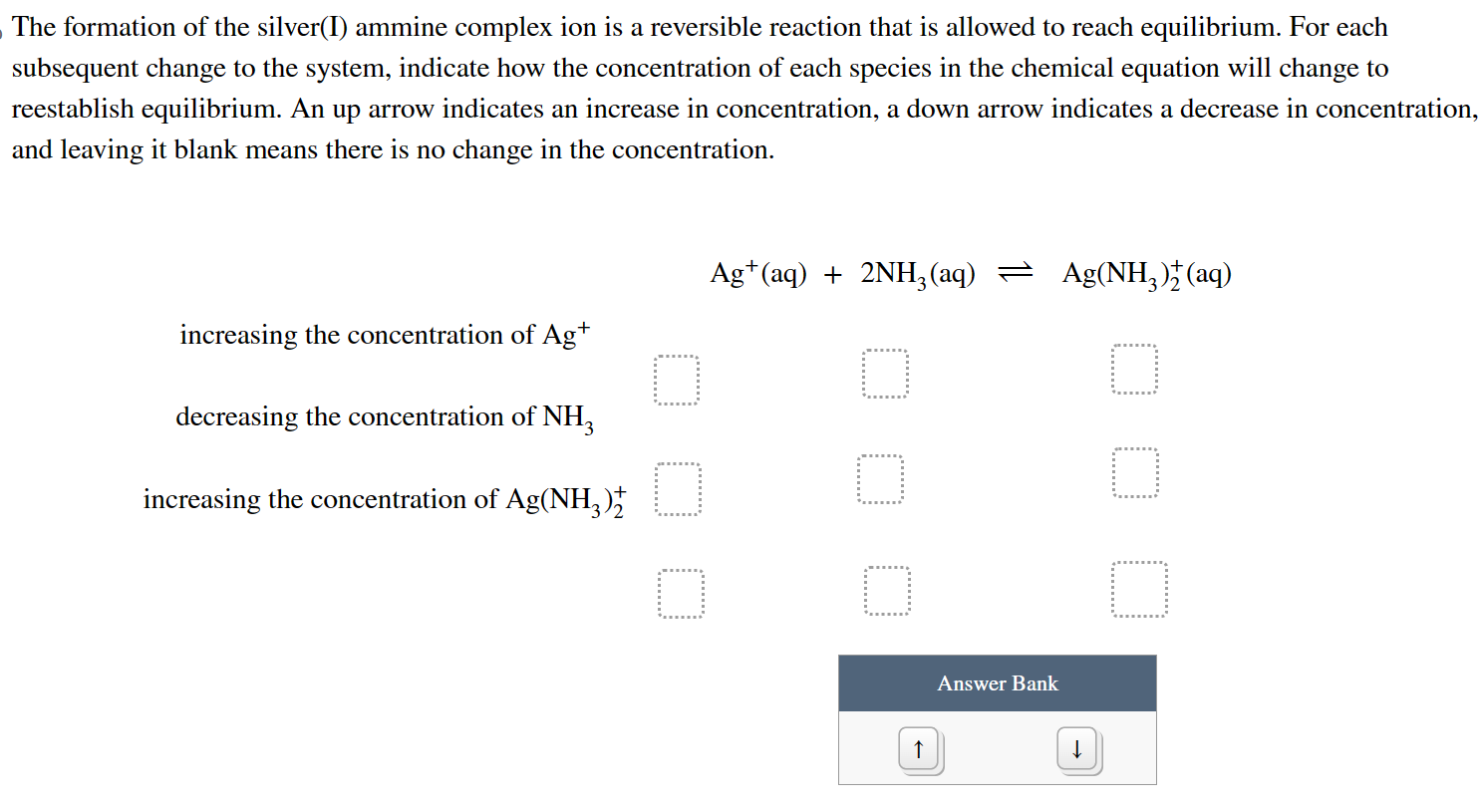The width and height of the screenshot is (1482, 812).
Task: Click the Ag(NH3)2+ answer box in second row
Action: pos(1136,472)
